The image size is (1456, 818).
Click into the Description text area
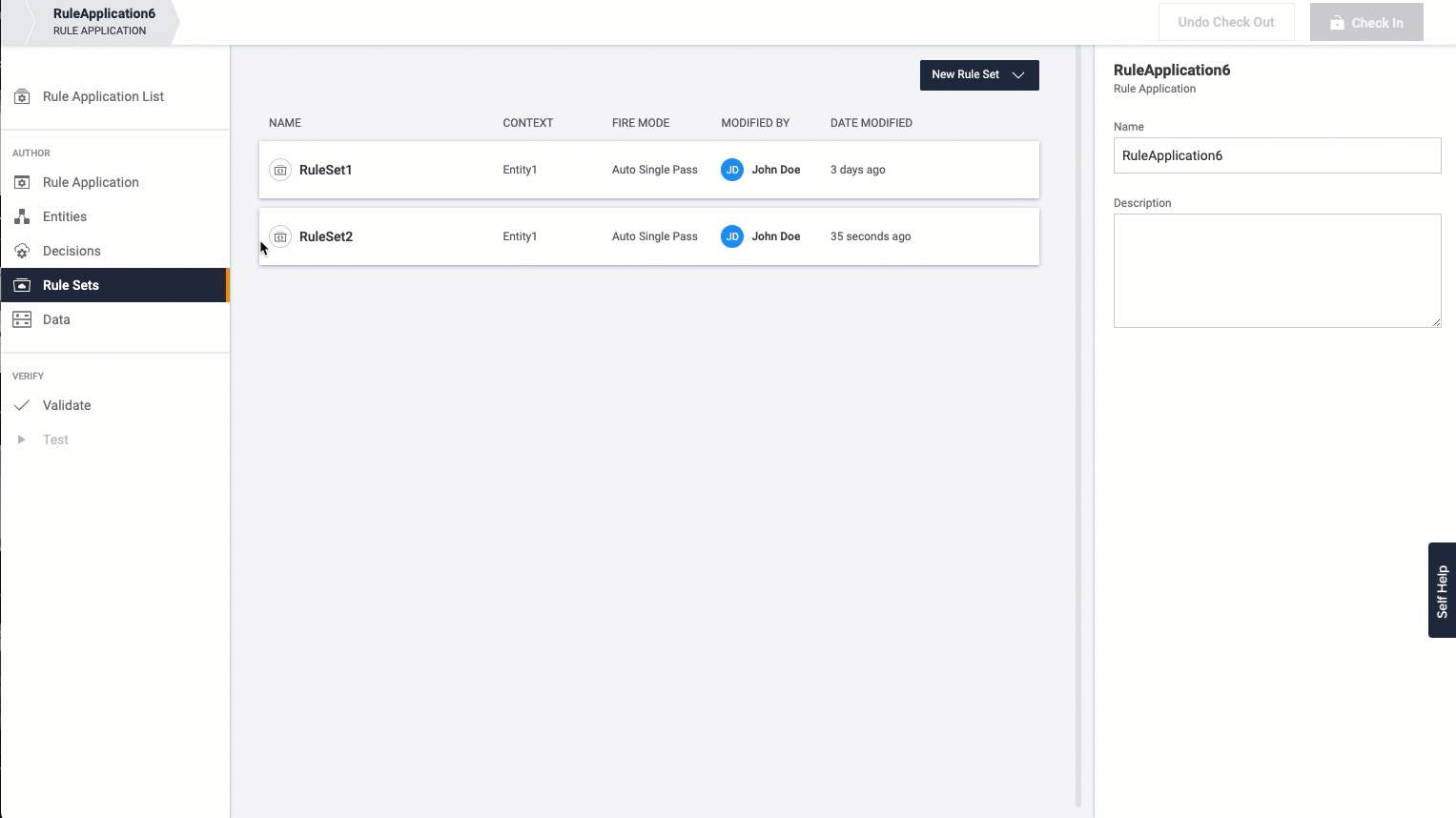[1277, 271]
